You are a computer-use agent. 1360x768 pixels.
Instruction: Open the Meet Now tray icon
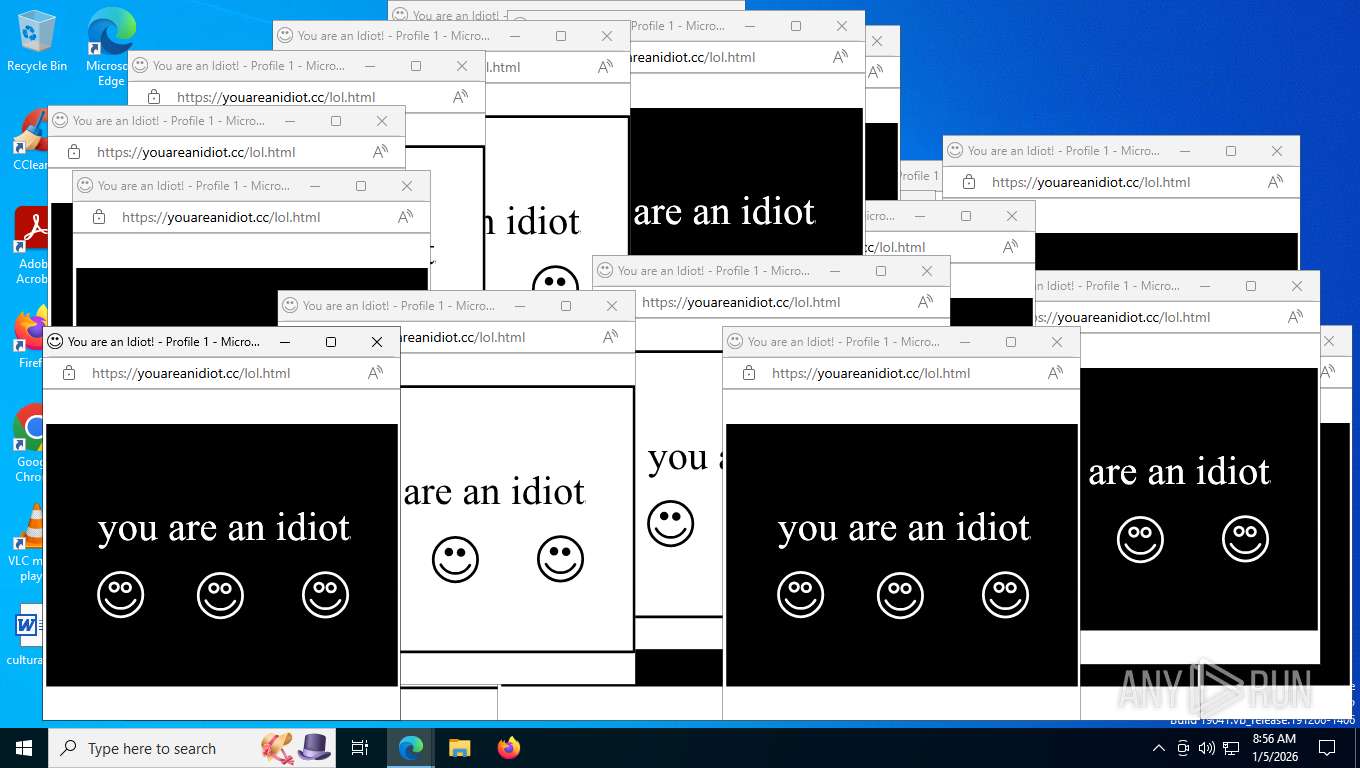coord(1183,748)
